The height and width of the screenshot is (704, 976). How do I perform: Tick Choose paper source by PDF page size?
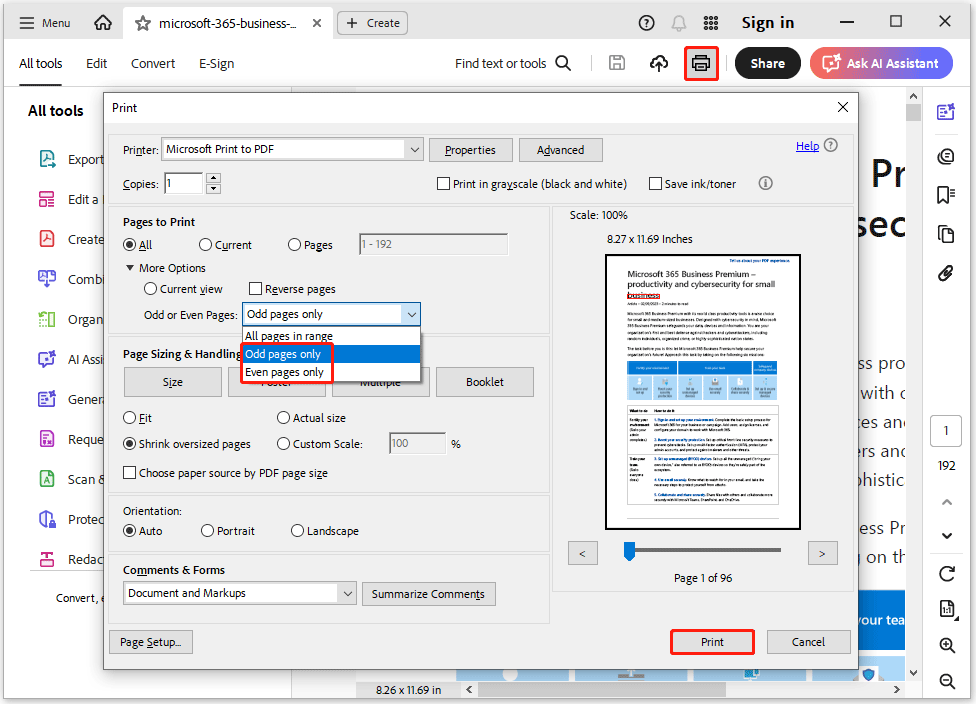click(129, 472)
